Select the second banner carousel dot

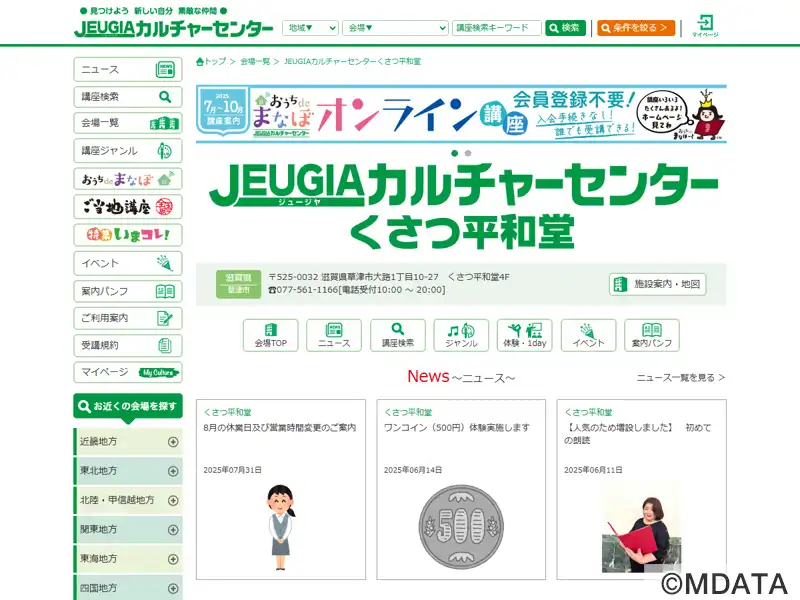(468, 153)
